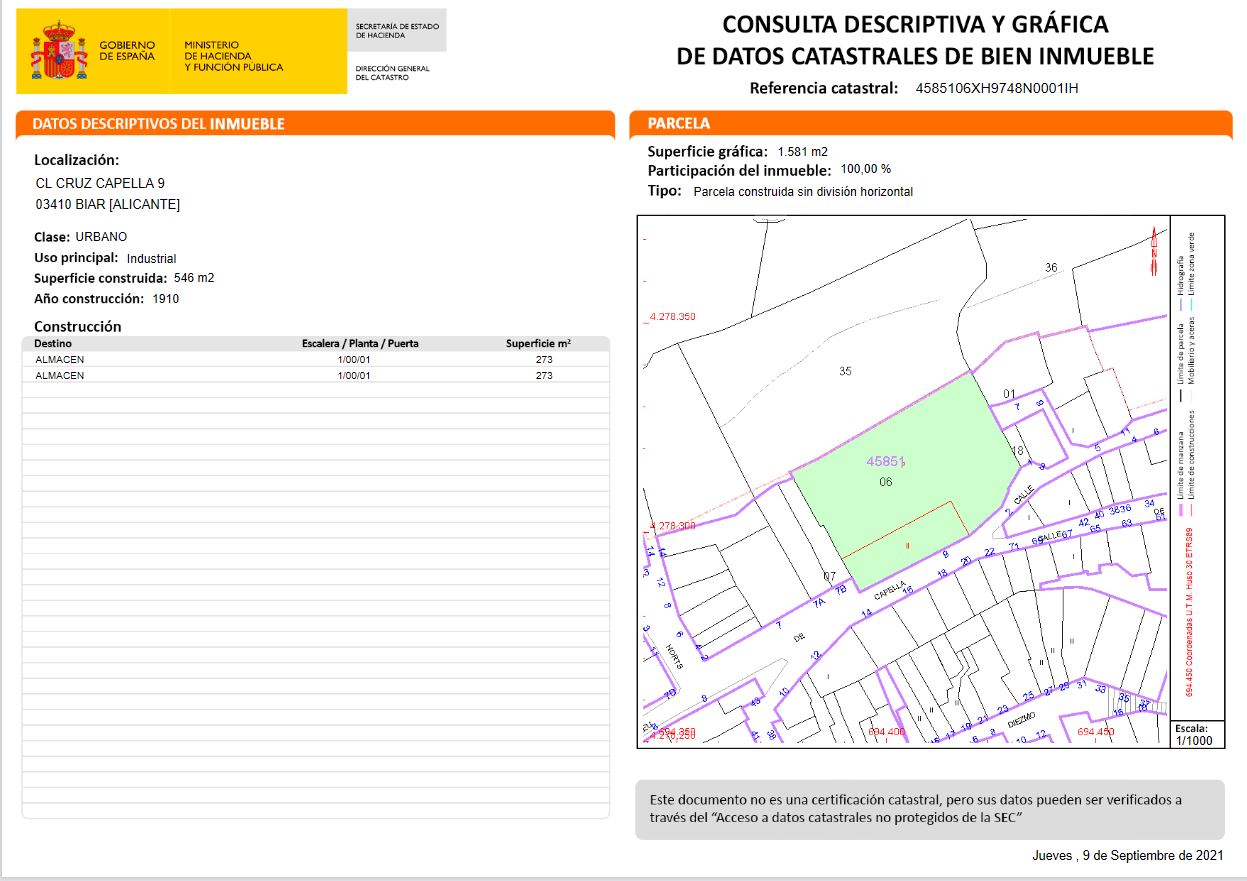Image resolution: width=1247 pixels, height=881 pixels.
Task: Click the catastral reference number 4585106XH9748N0001IH
Action: [997, 88]
